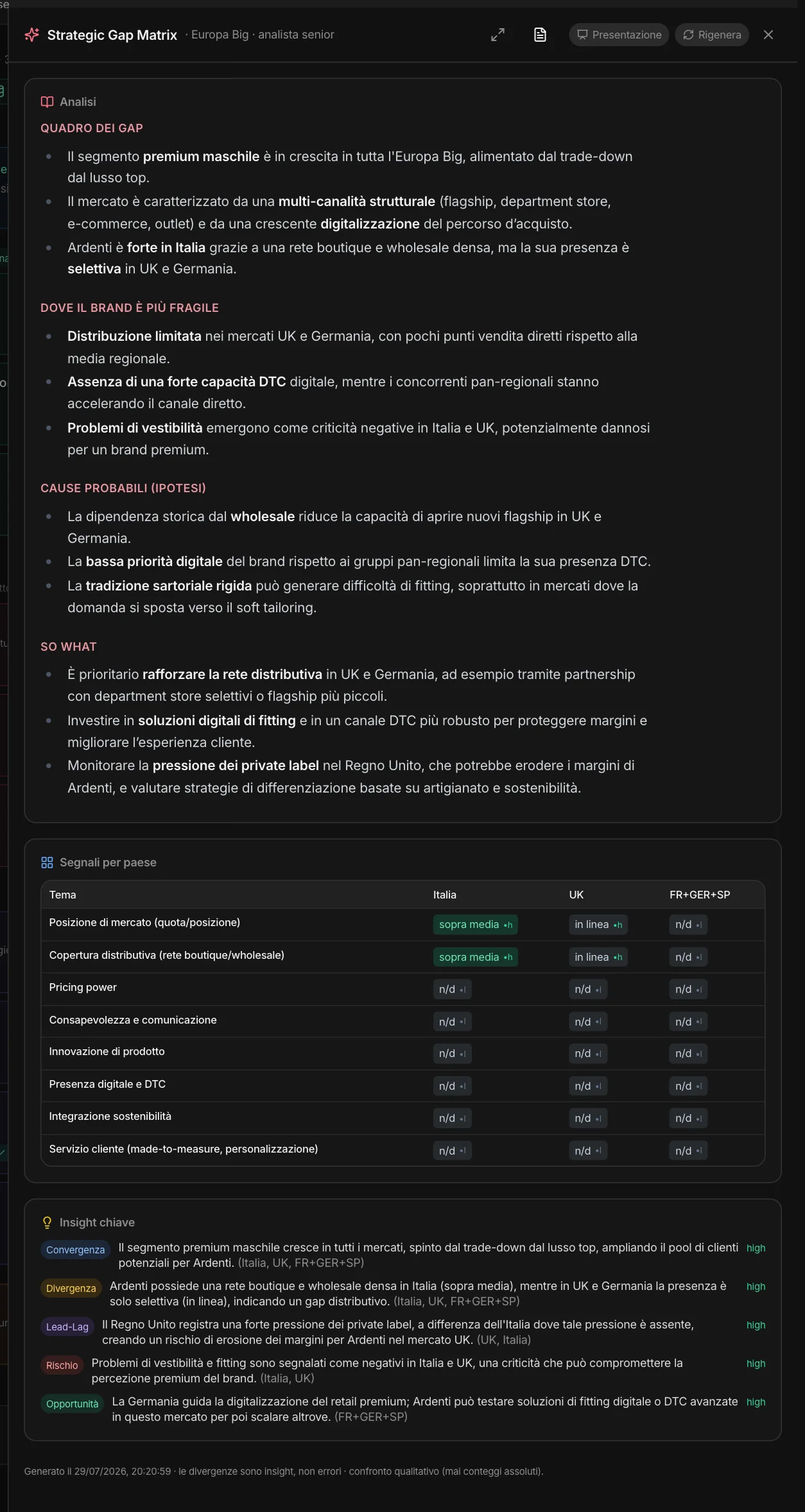Click FR+GER+SP n/d badge for Presenza digitale e DTC
The image size is (805, 1512).
point(688,1086)
